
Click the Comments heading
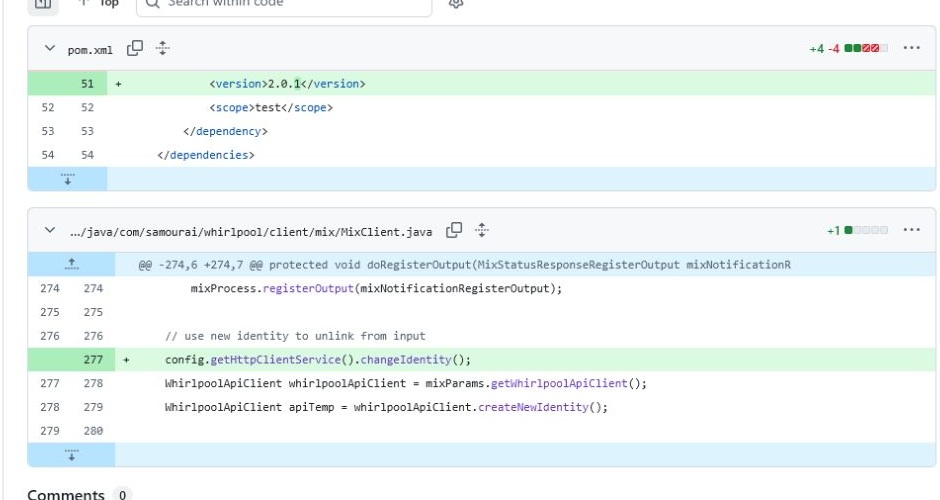66,495
